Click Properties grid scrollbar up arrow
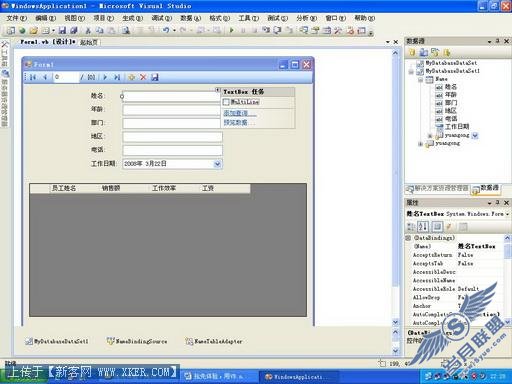 pos(508,238)
